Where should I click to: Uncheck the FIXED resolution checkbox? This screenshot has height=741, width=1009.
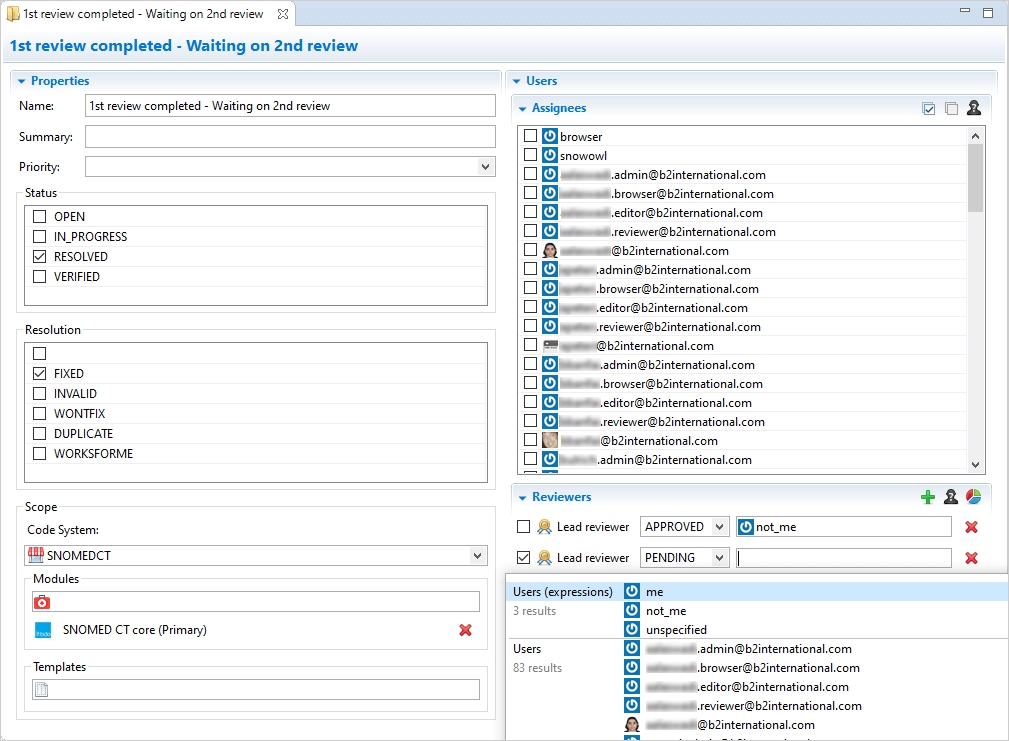(x=40, y=374)
